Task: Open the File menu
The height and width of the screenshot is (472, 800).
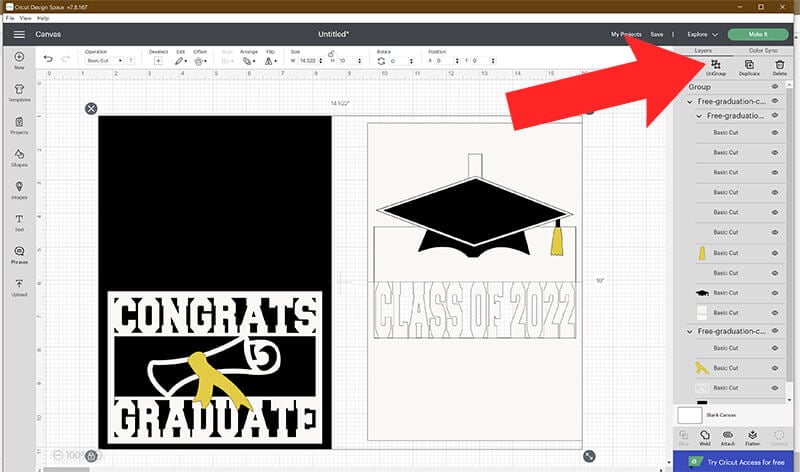Action: pyautogui.click(x=10, y=18)
